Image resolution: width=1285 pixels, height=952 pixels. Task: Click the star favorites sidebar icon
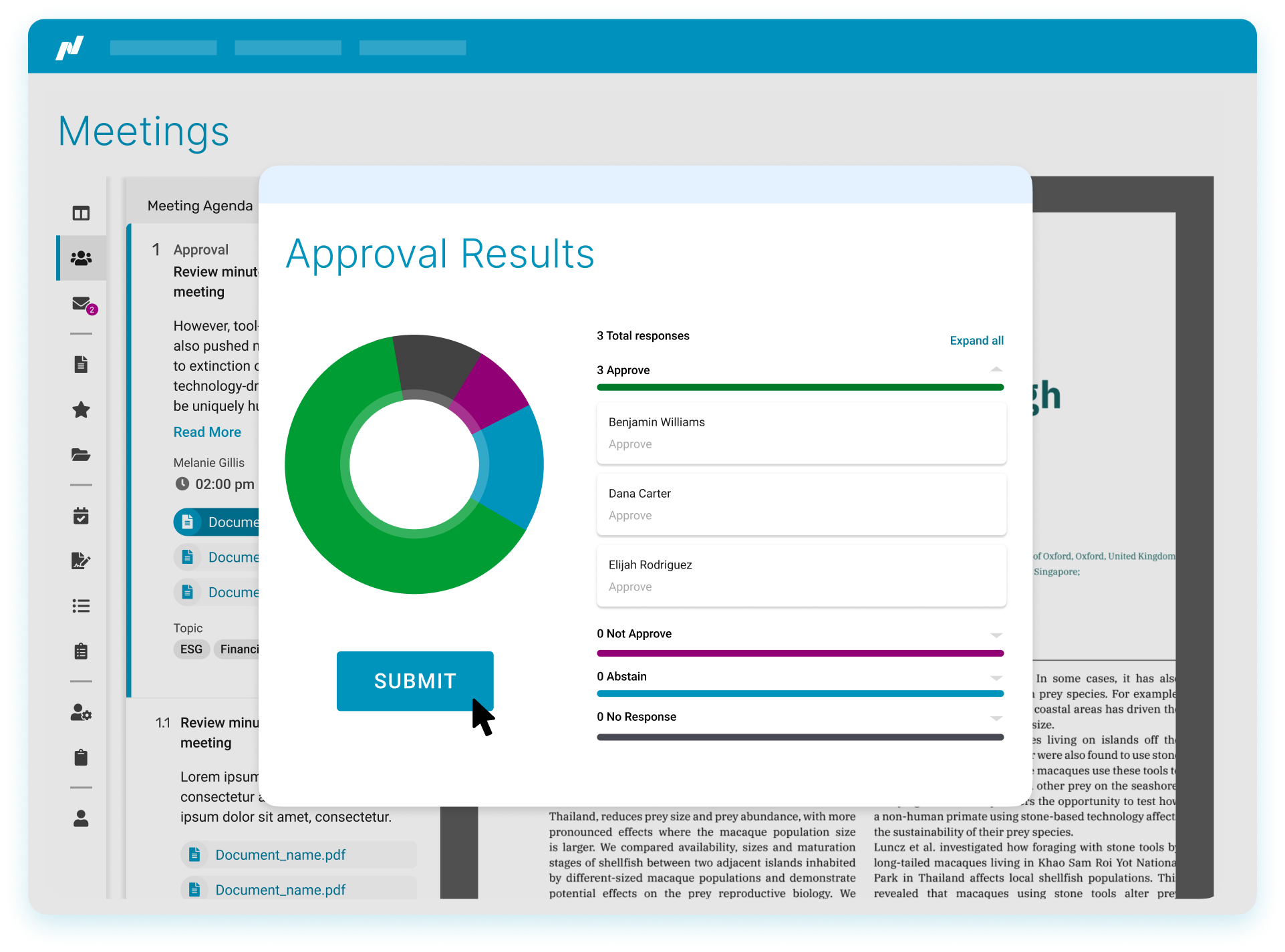(81, 410)
